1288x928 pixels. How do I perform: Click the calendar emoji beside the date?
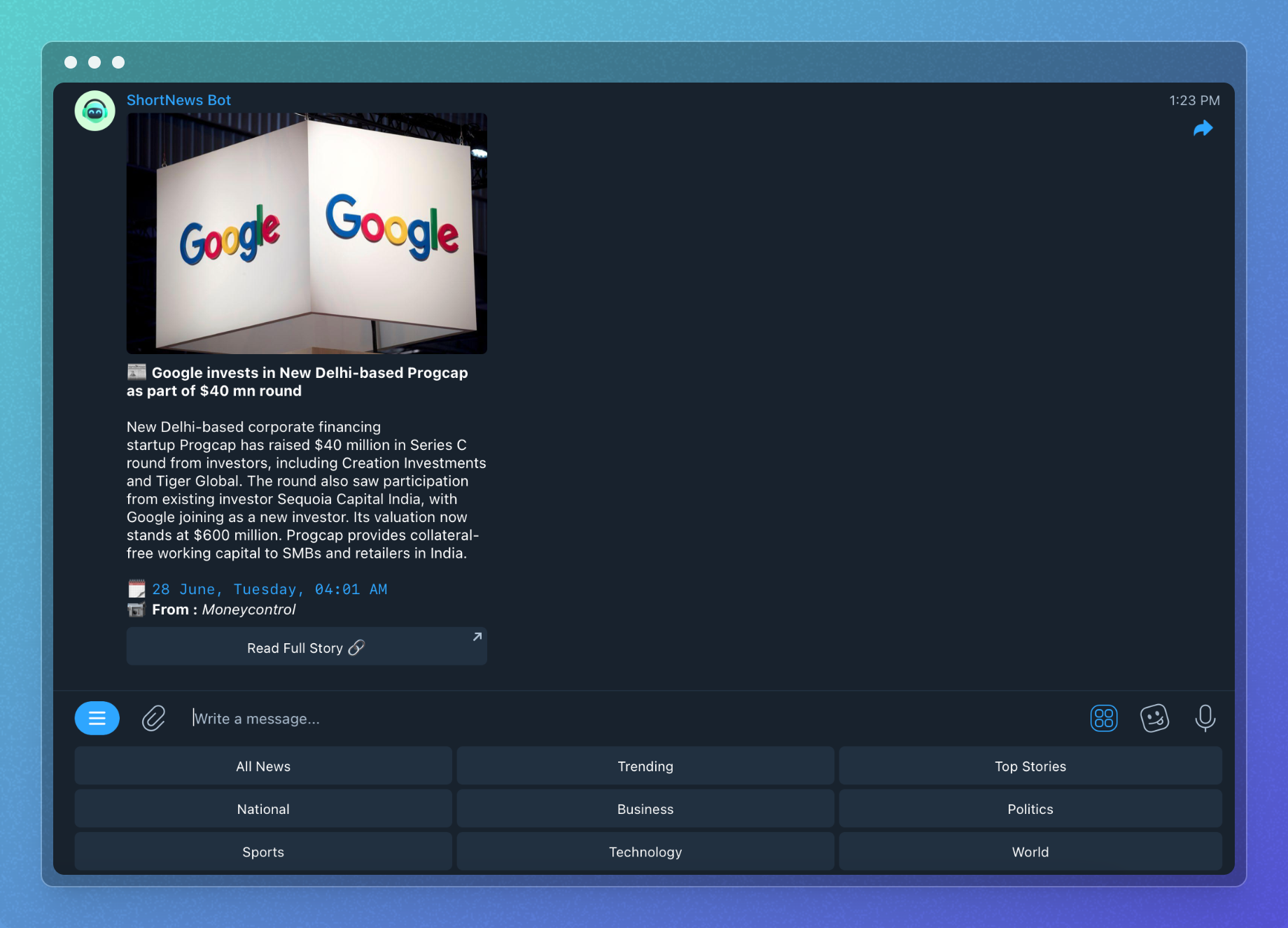click(x=136, y=589)
